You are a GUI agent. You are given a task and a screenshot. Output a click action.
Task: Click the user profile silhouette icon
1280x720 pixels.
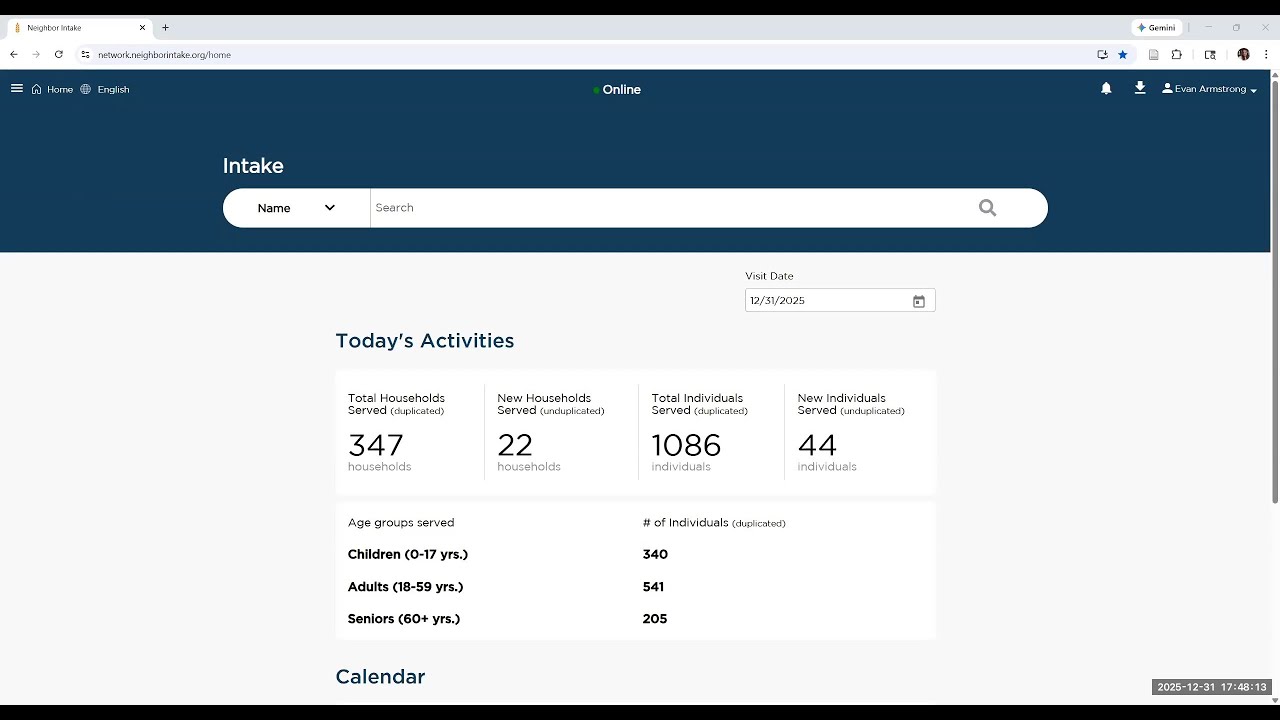1167,89
